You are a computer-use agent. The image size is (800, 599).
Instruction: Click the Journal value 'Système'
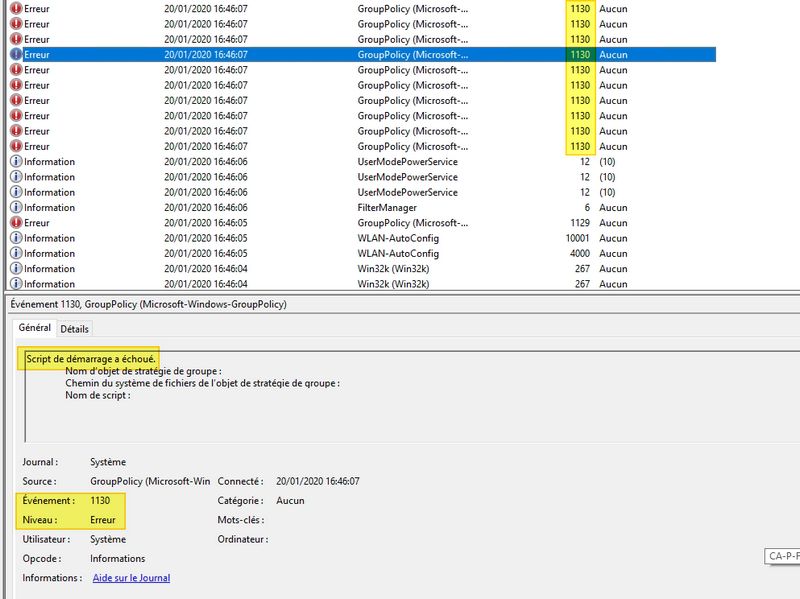(108, 462)
